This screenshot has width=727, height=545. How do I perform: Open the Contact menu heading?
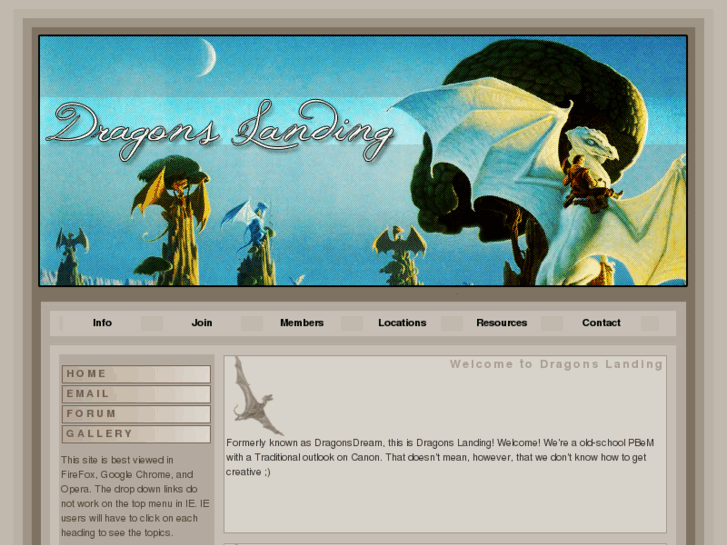click(601, 323)
